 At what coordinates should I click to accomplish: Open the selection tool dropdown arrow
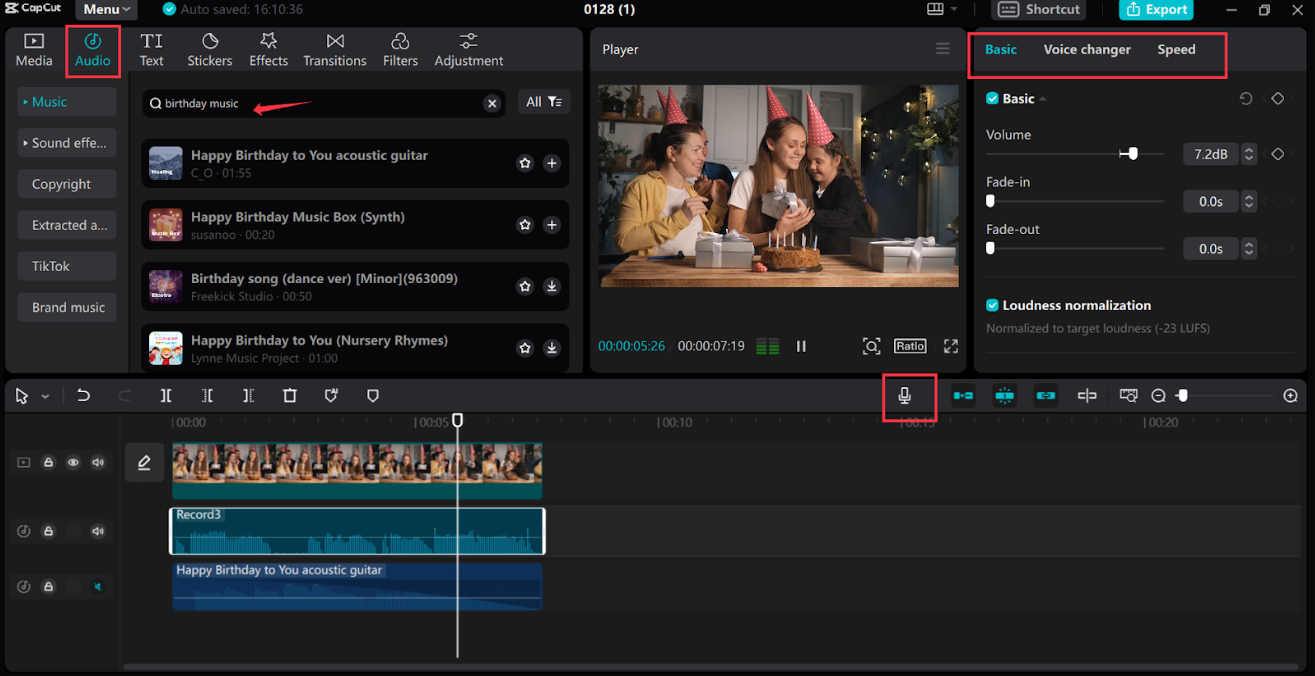45,397
